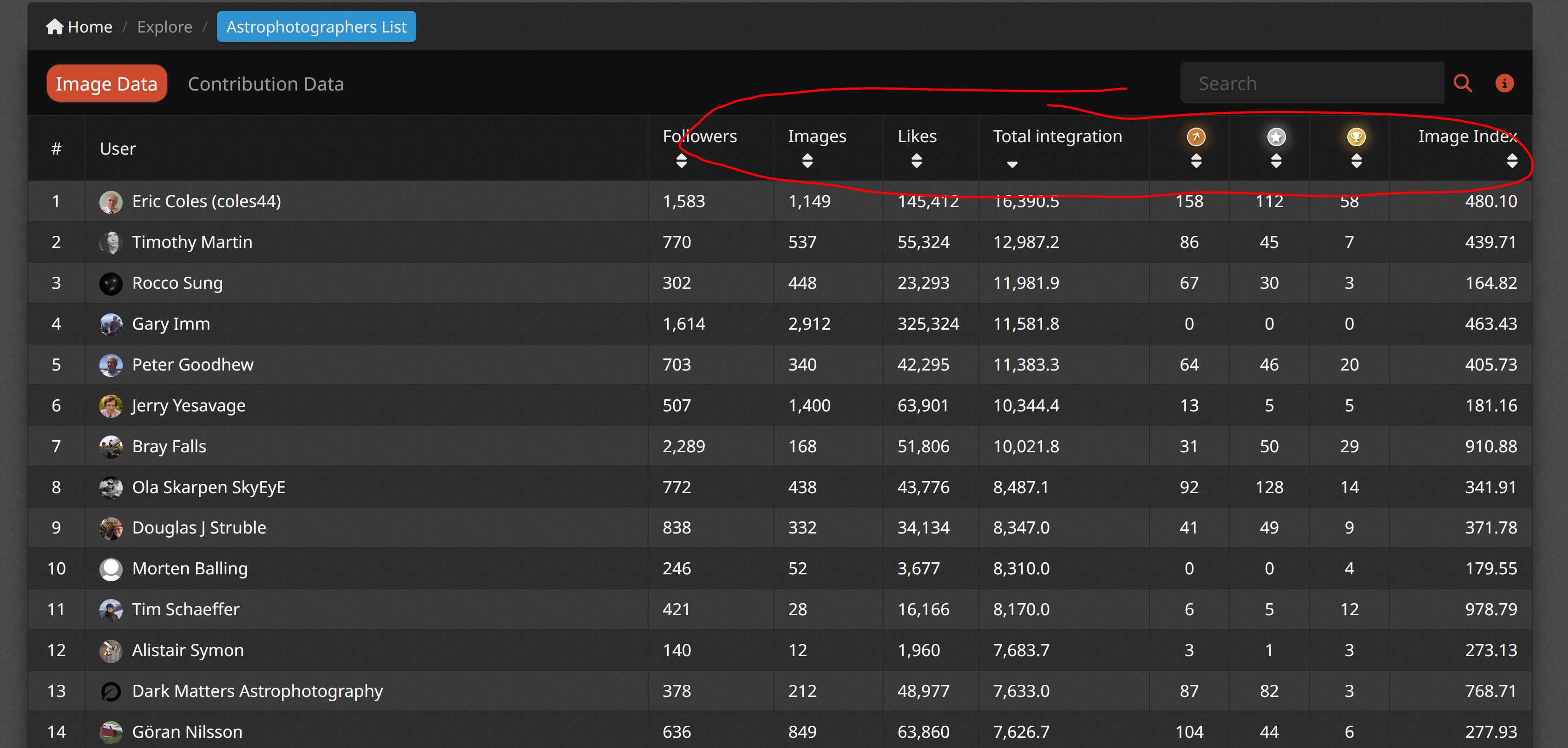
Task: Click the search magnifier icon
Action: point(1463,83)
